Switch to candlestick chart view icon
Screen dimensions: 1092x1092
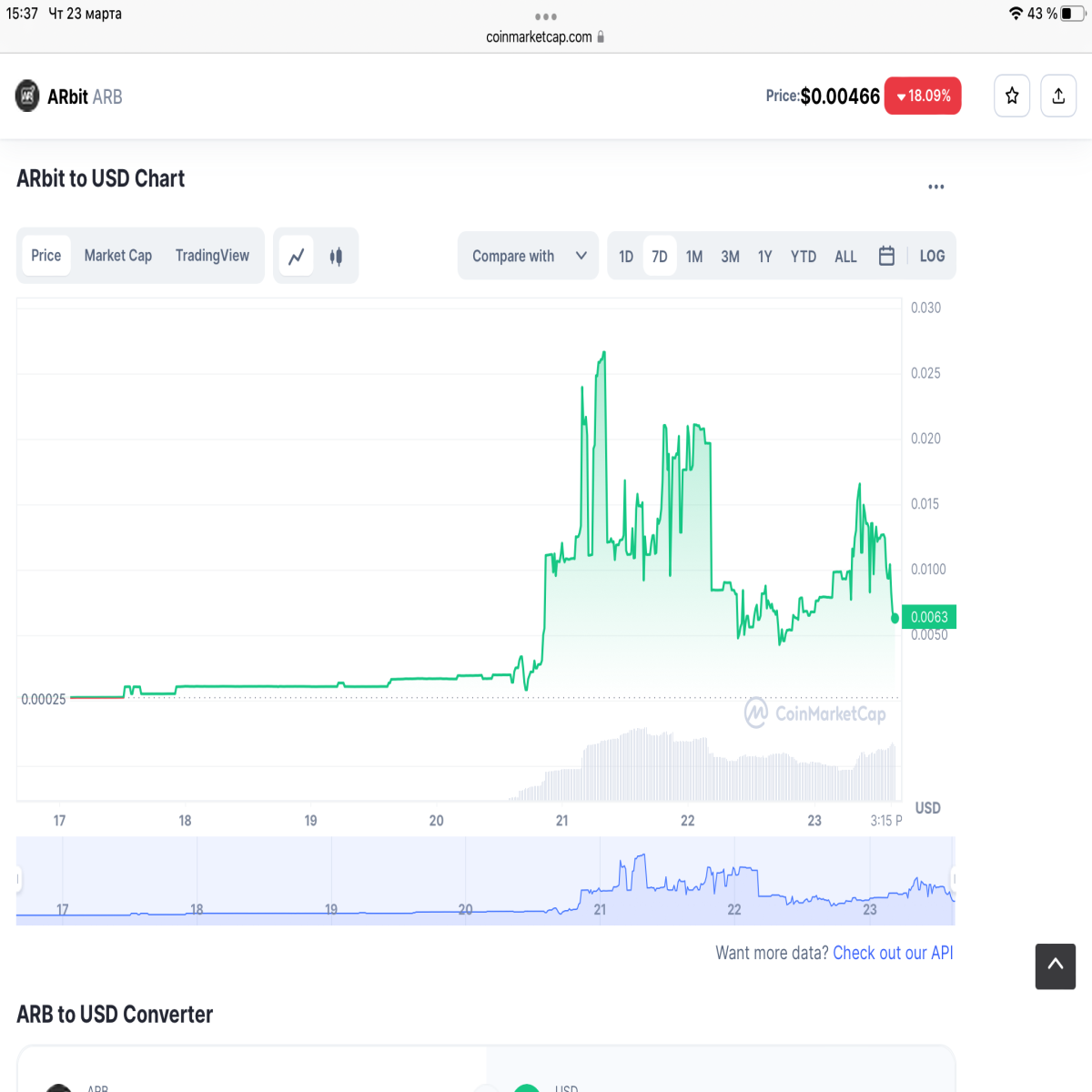[336, 257]
